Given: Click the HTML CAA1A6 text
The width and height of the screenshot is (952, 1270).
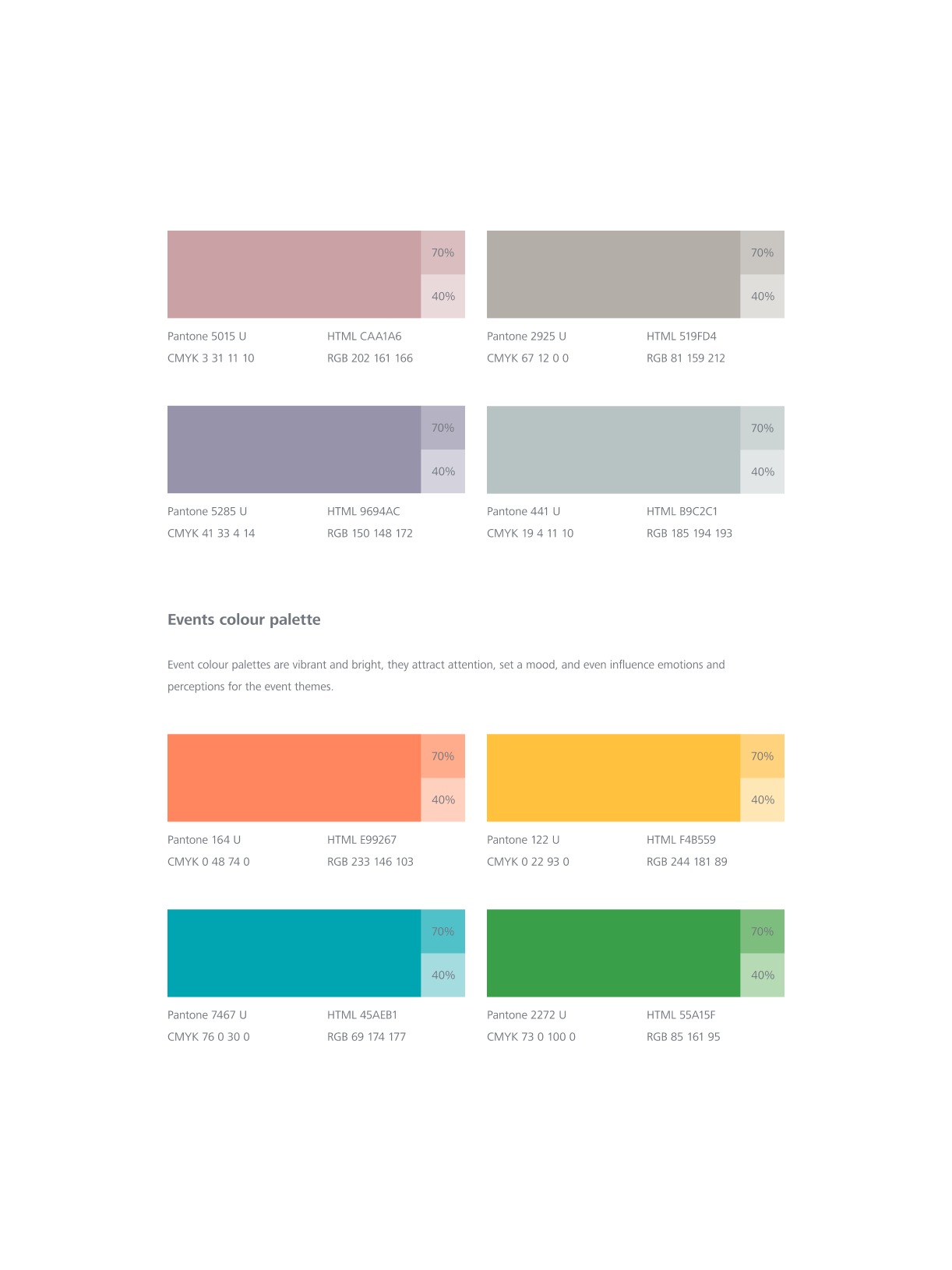Looking at the screenshot, I should click(365, 337).
